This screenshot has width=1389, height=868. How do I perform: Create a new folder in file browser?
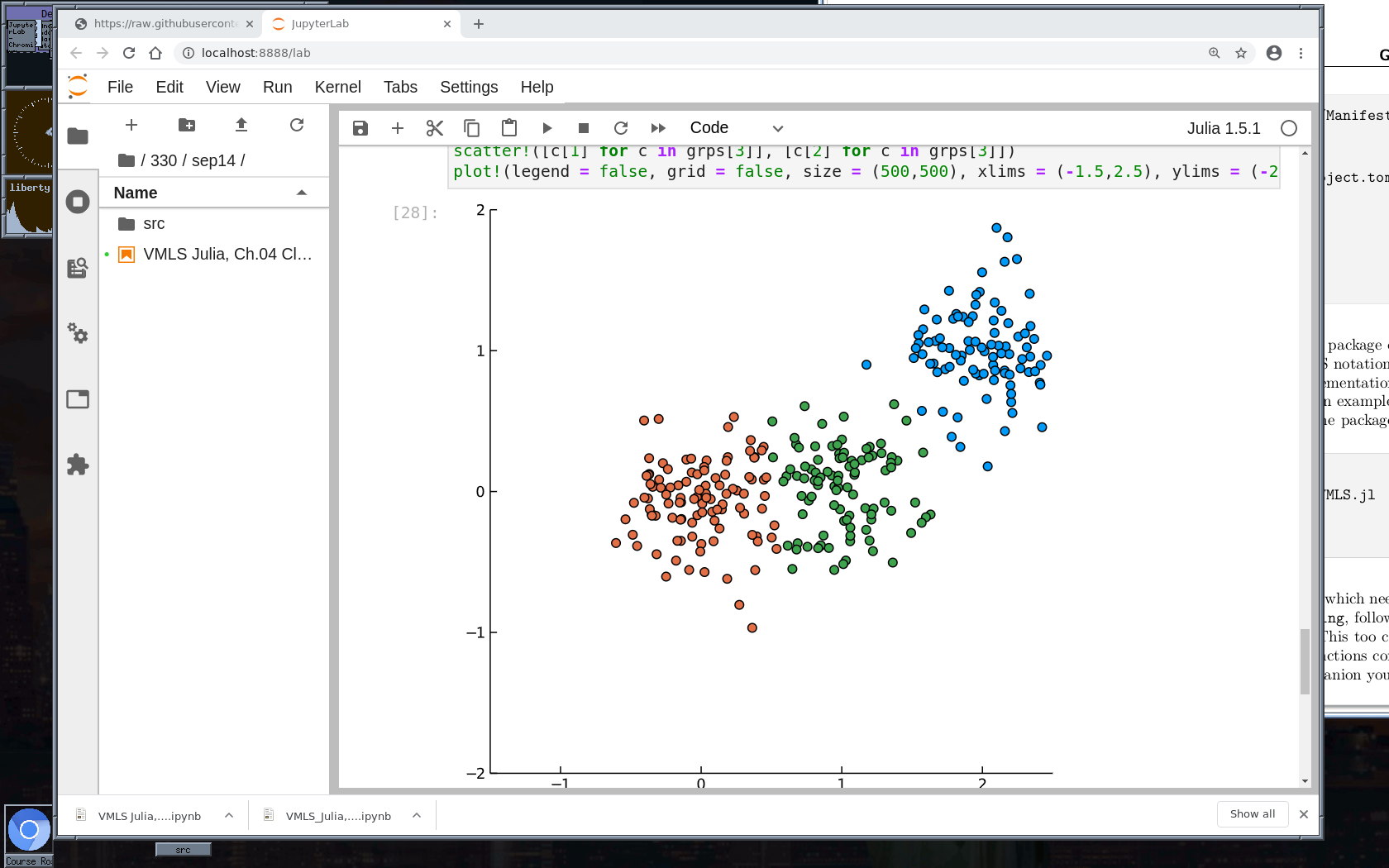(x=187, y=125)
